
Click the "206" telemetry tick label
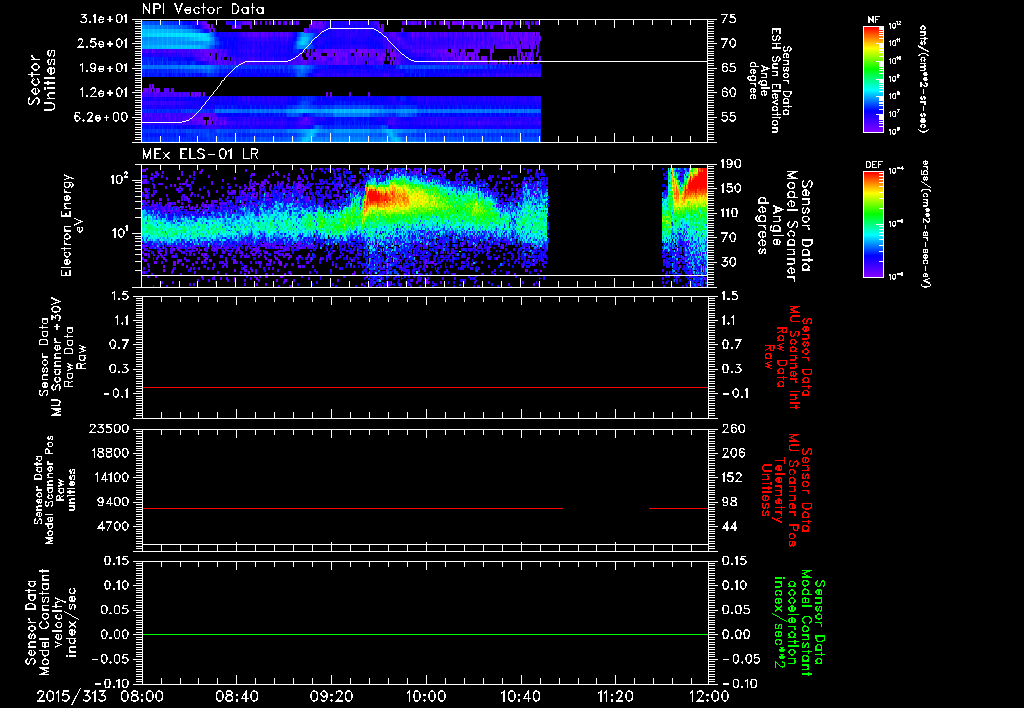coord(733,453)
